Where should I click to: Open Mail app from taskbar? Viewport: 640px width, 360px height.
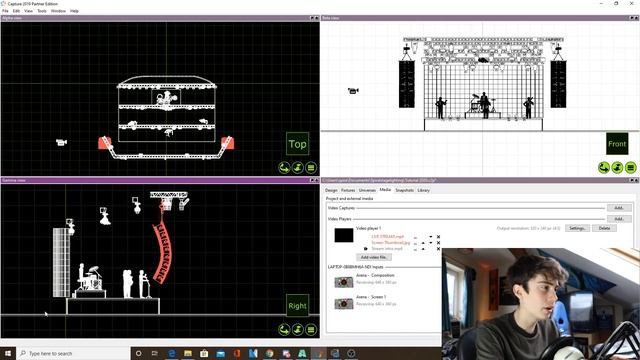(x=220, y=353)
